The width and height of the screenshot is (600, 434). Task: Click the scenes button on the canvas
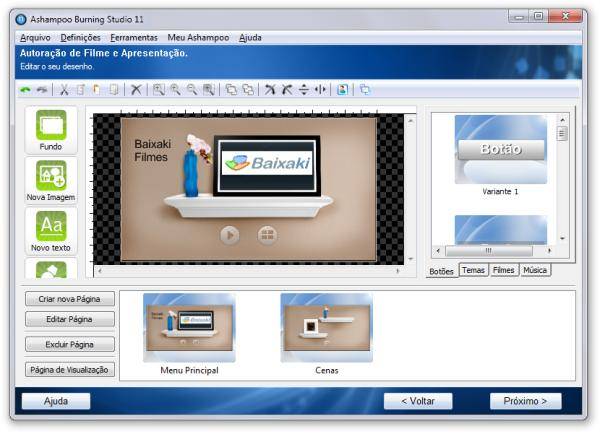[267, 235]
